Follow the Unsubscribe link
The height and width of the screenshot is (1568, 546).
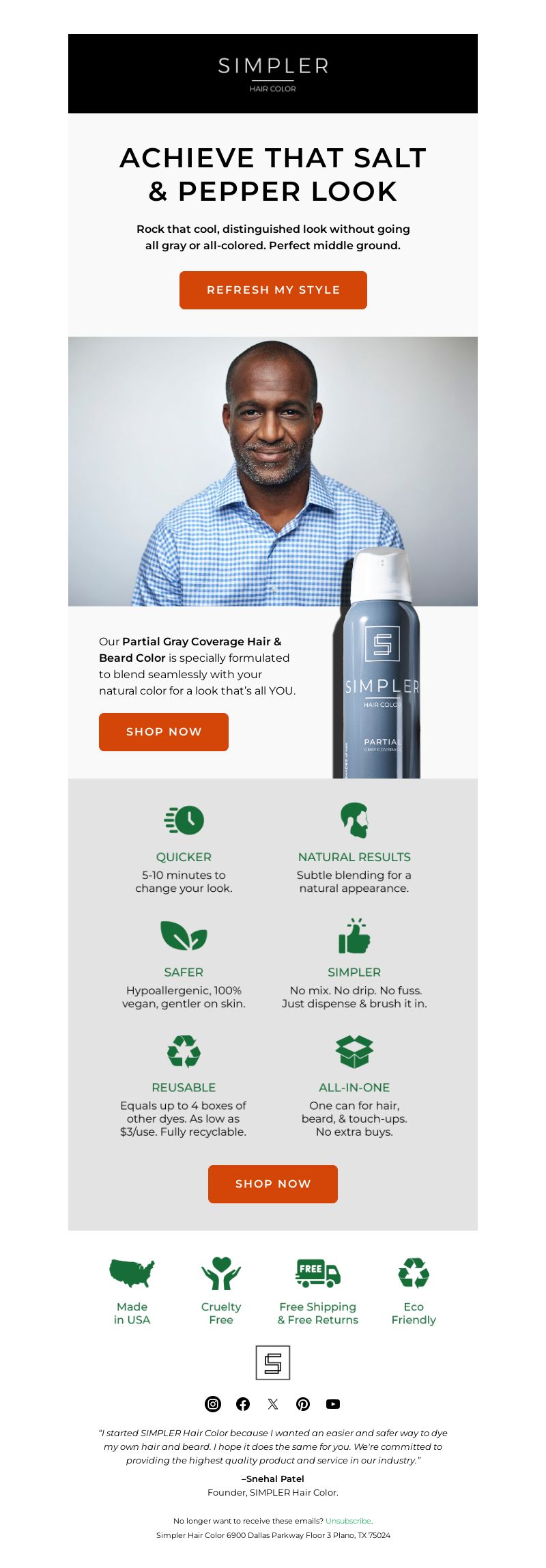pyautogui.click(x=348, y=1521)
